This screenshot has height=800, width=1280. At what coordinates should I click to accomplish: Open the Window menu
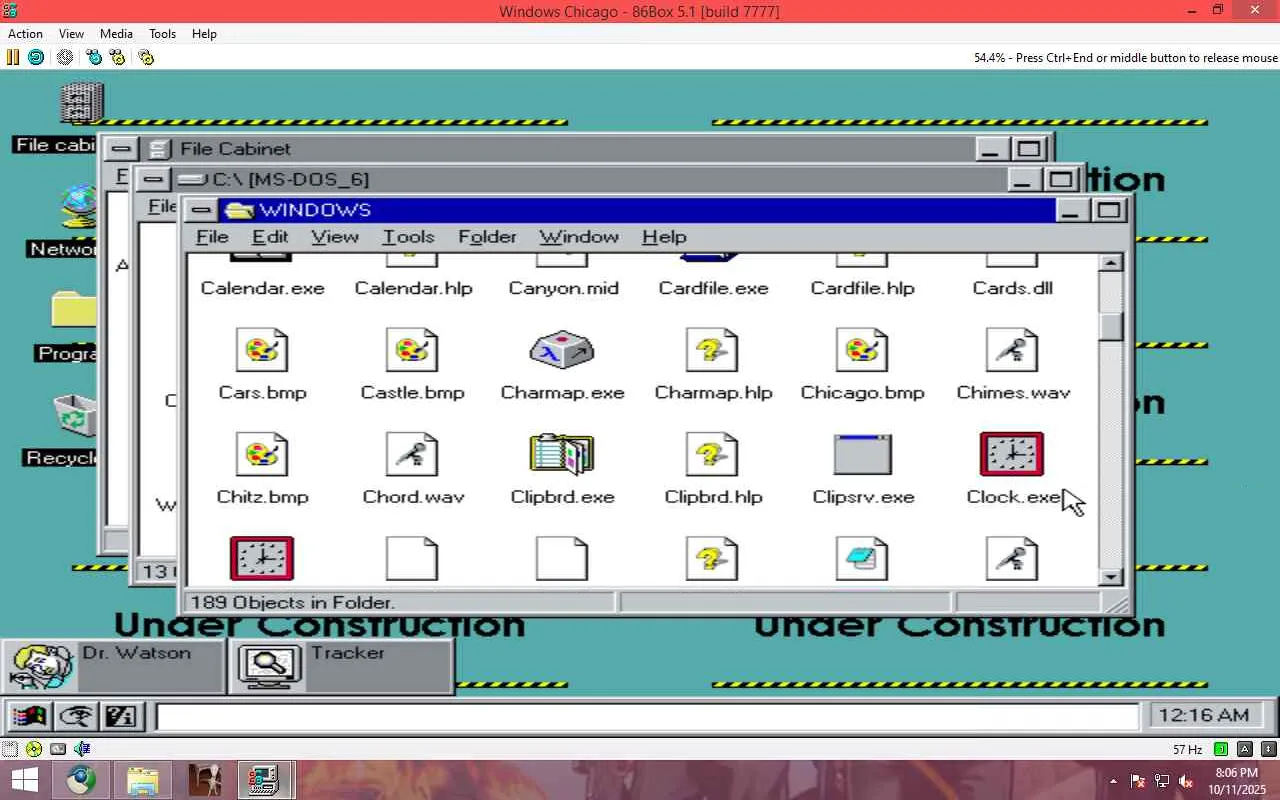(579, 237)
